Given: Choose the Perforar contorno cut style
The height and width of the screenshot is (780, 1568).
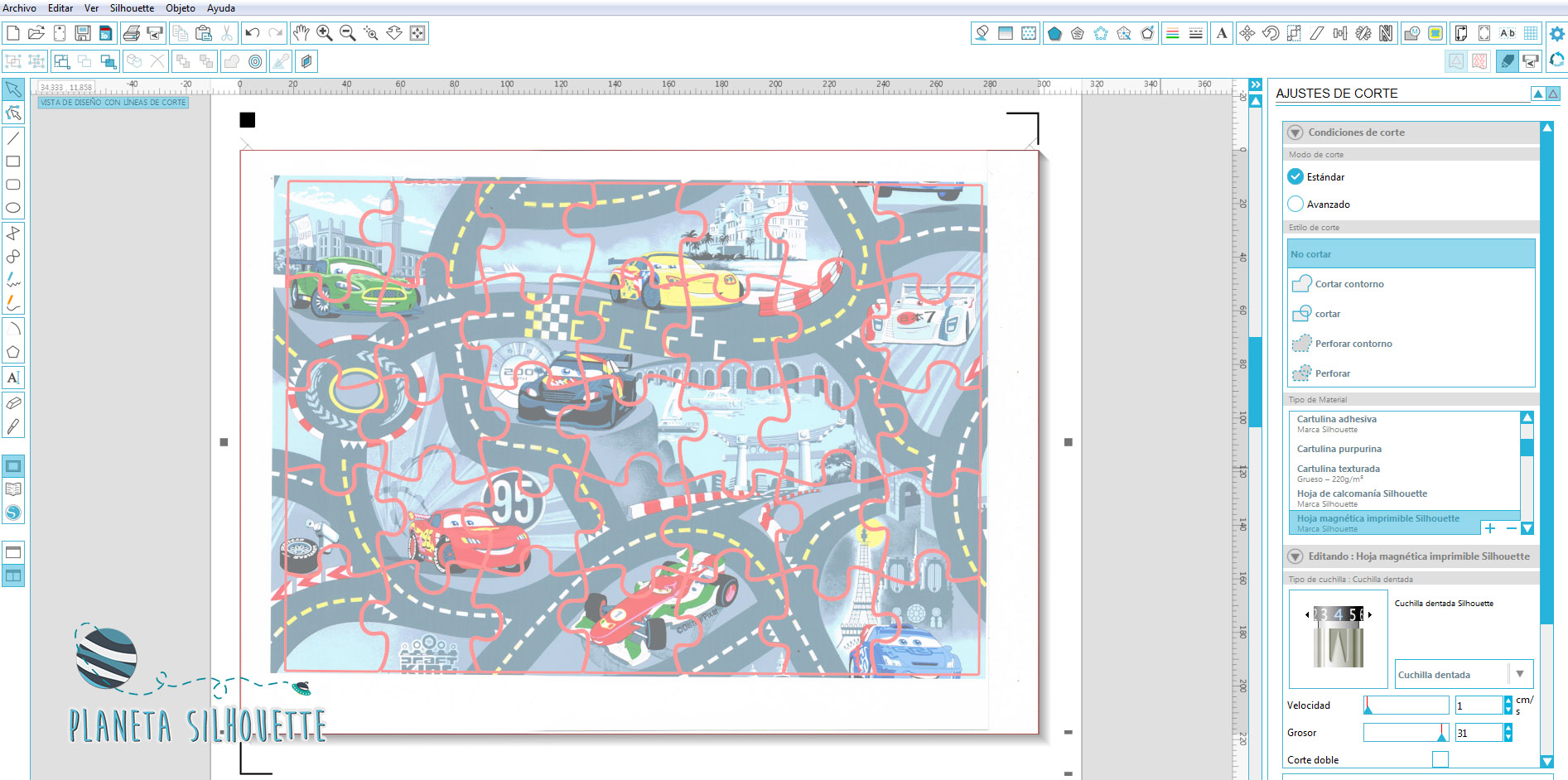Looking at the screenshot, I should pyautogui.click(x=1411, y=343).
